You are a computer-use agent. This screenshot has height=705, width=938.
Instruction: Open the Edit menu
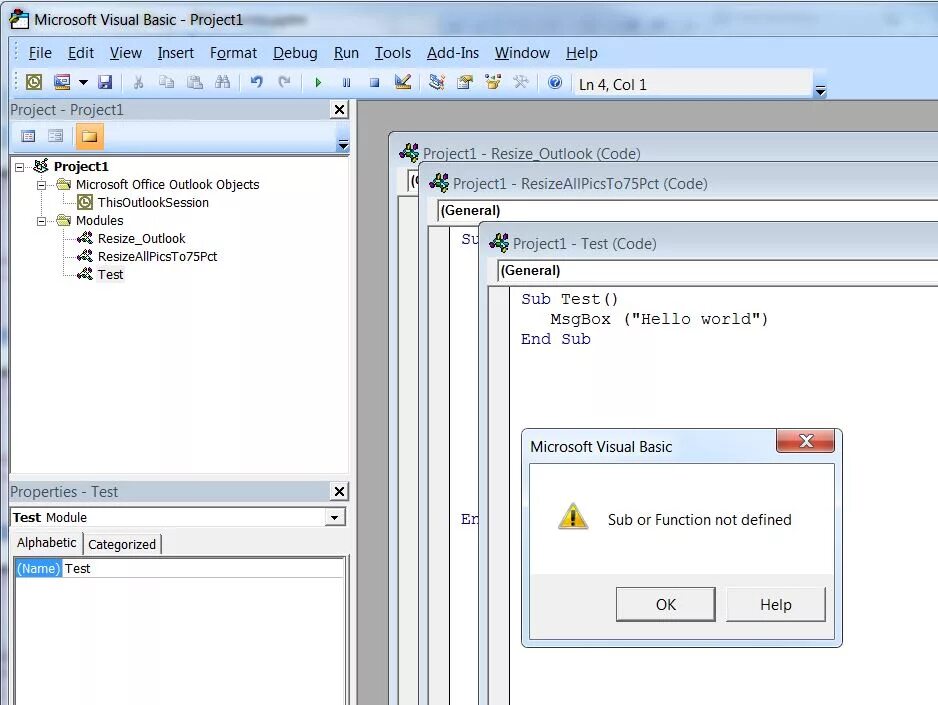[x=81, y=53]
